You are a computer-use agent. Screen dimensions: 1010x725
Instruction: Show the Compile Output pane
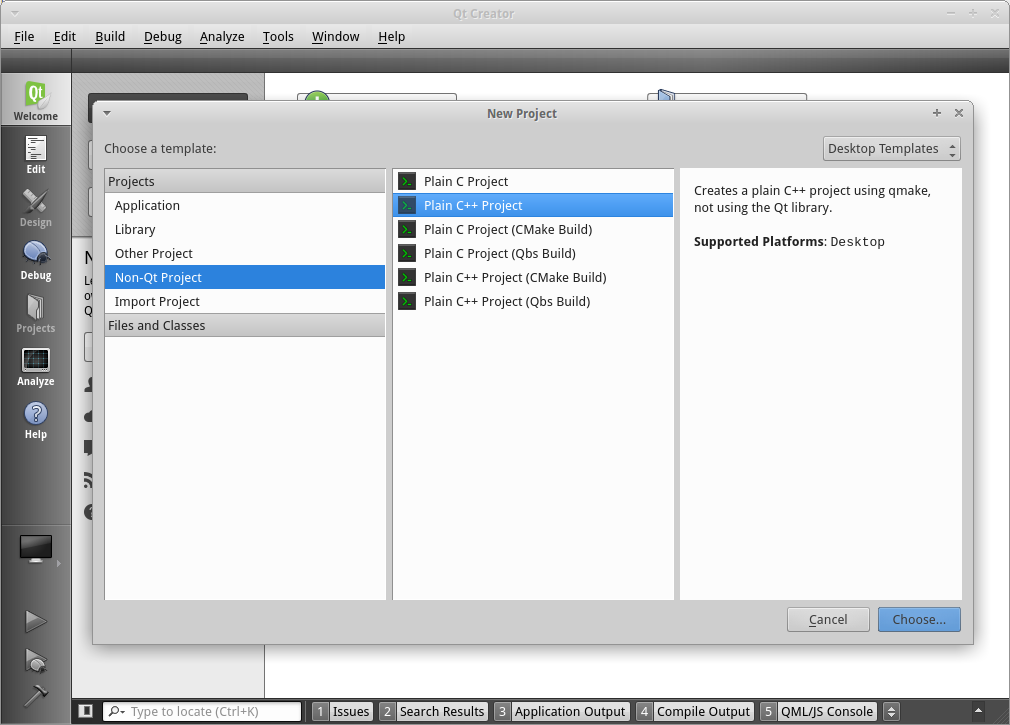694,712
